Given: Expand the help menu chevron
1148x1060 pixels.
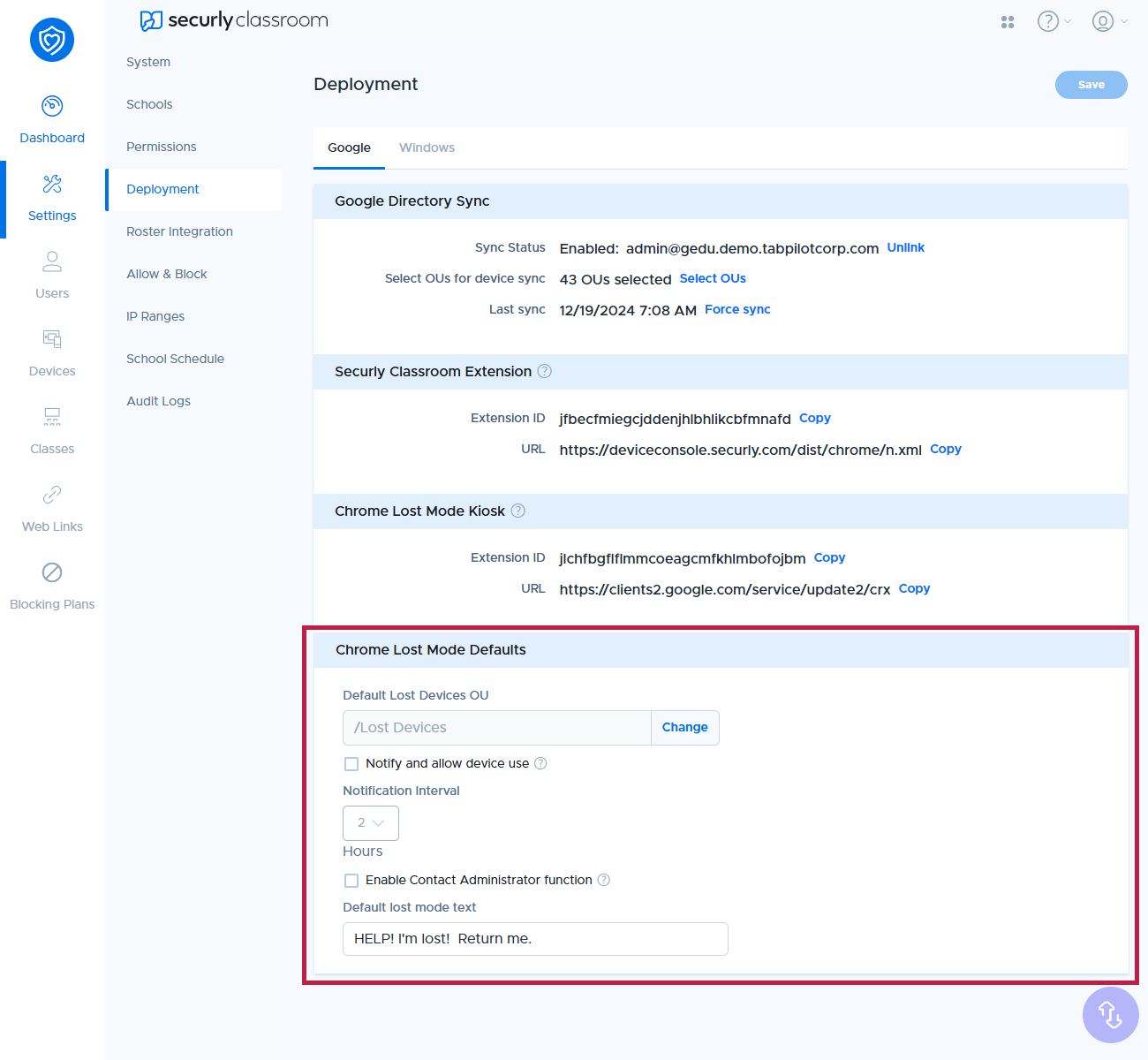Looking at the screenshot, I should 1068,21.
